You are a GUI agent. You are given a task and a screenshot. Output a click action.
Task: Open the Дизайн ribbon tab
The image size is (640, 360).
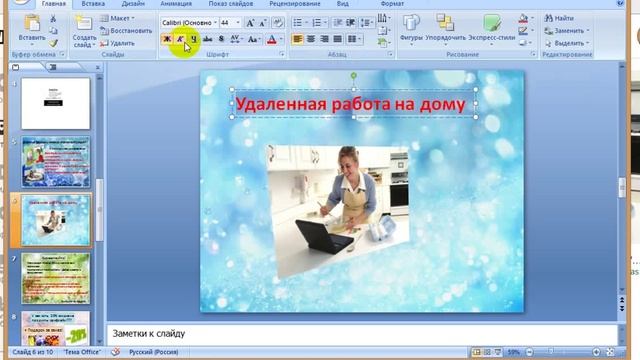tap(133, 4)
